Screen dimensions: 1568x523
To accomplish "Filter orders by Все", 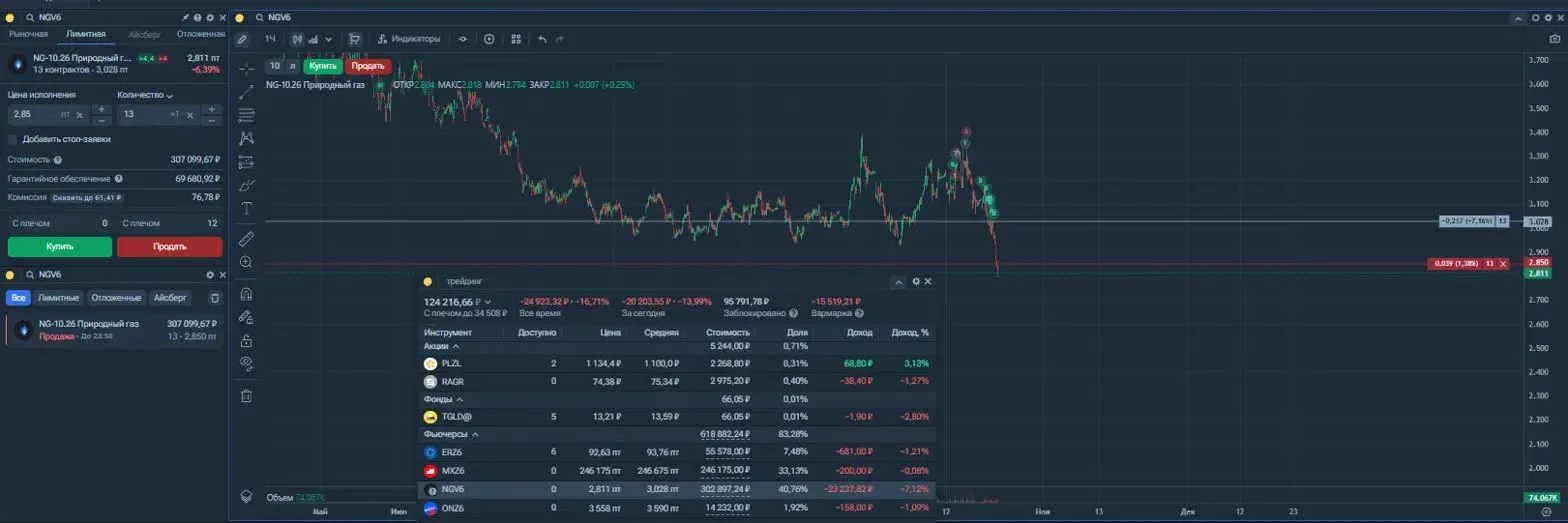I will [x=18, y=298].
